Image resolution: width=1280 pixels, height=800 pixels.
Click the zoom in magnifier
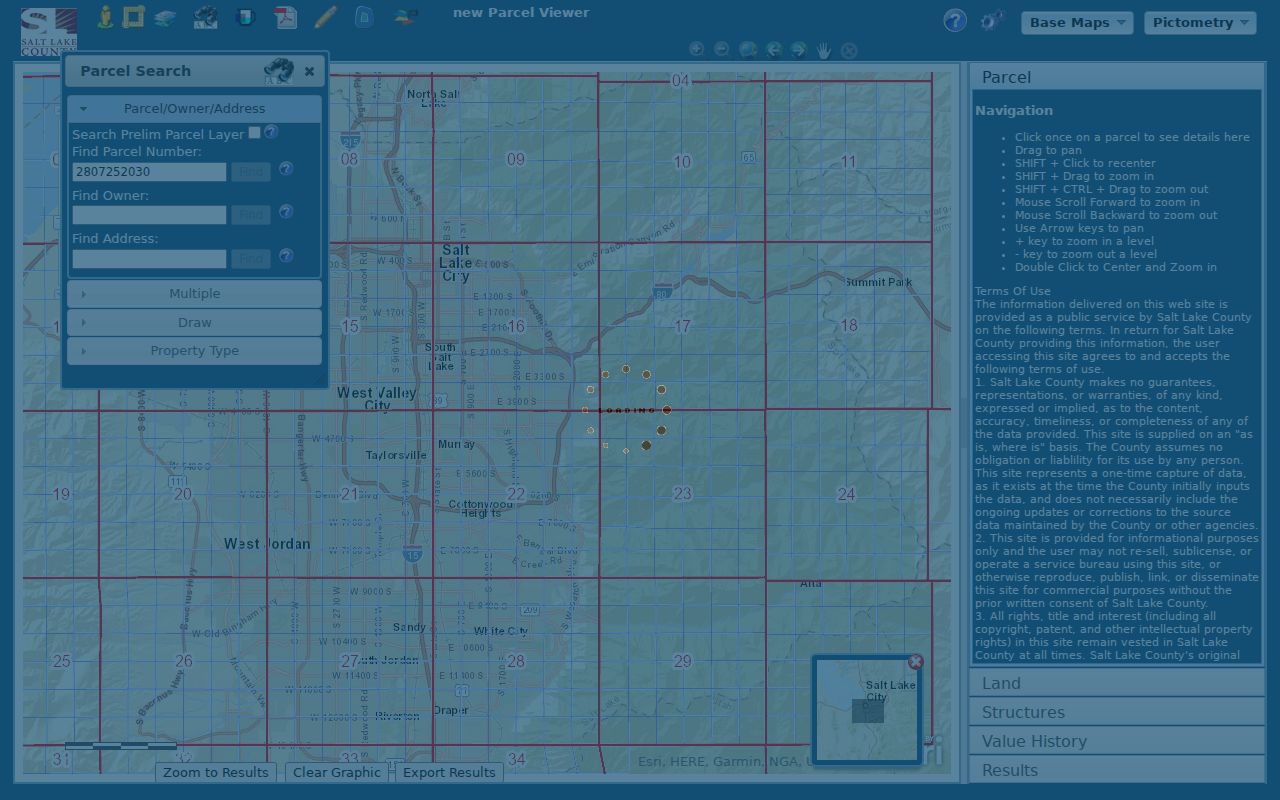click(x=697, y=50)
